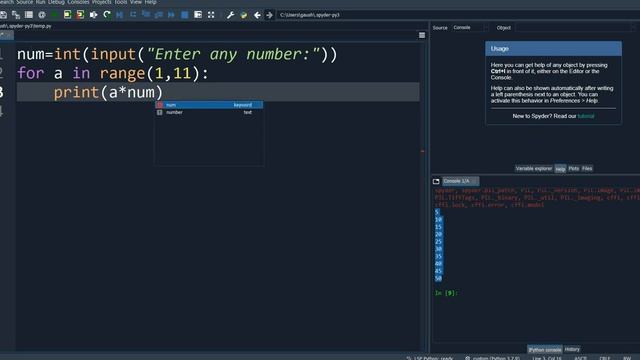Choose 'number' autocomplete suggestion
Viewport: 640px width, 360px height.
click(x=209, y=112)
